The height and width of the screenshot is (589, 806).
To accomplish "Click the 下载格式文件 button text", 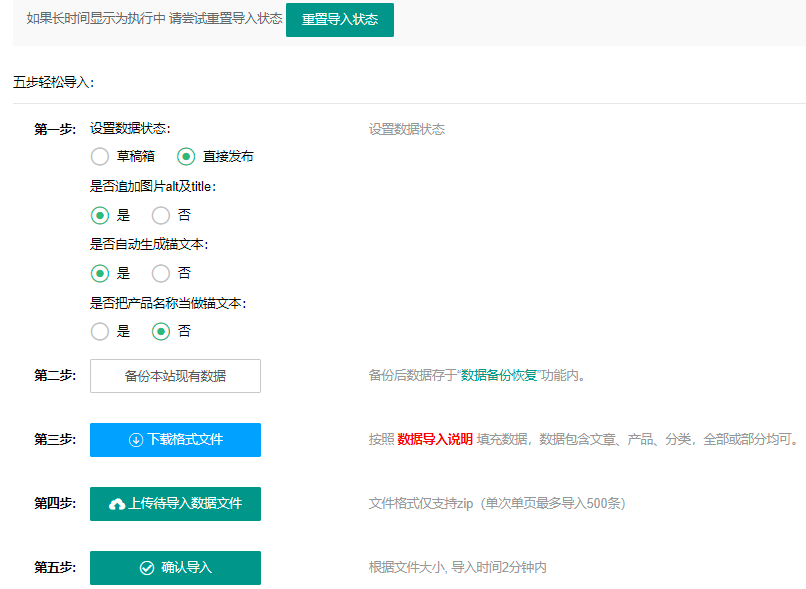I will tap(186, 440).
